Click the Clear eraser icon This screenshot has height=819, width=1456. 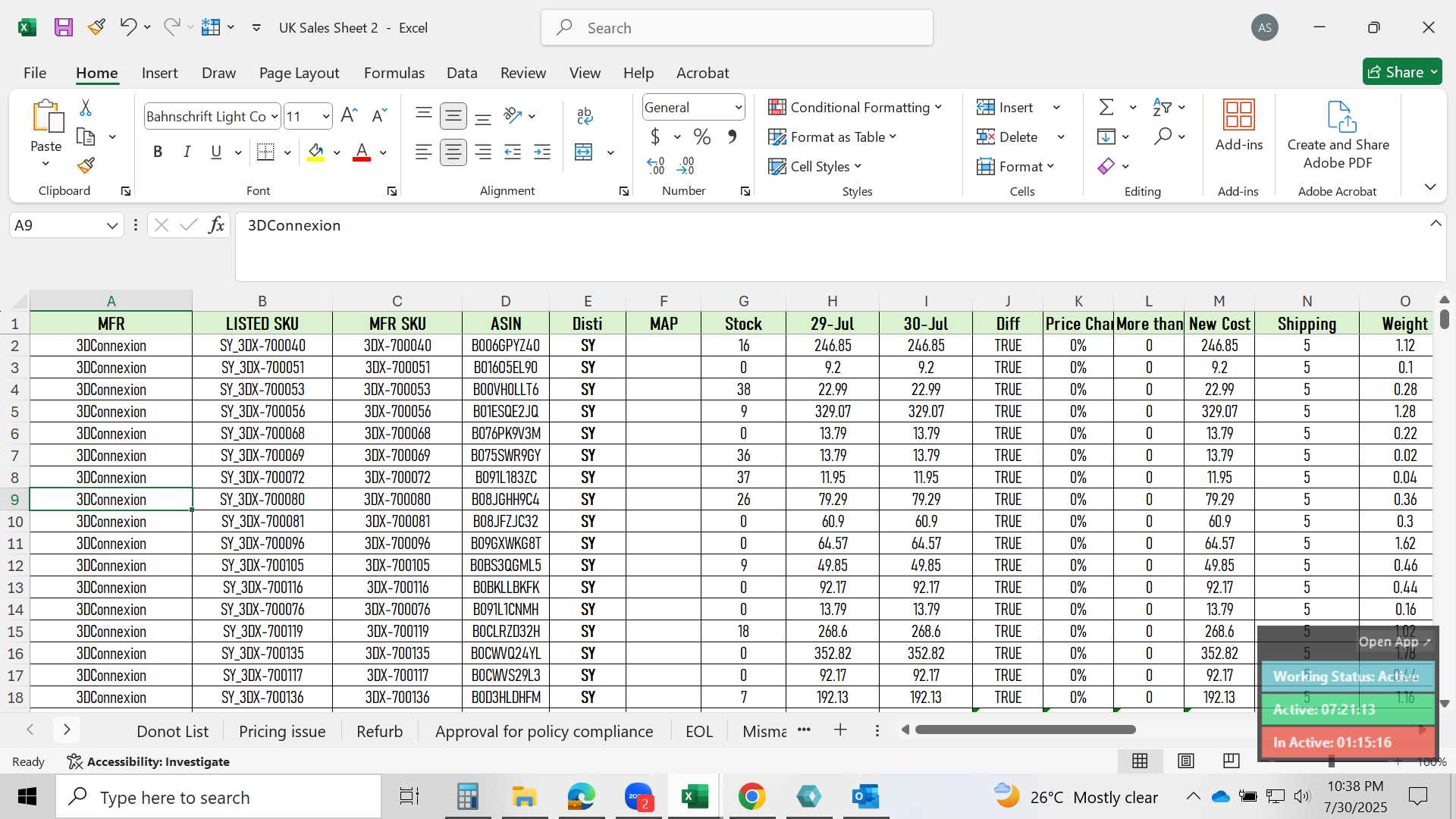[1106, 165]
